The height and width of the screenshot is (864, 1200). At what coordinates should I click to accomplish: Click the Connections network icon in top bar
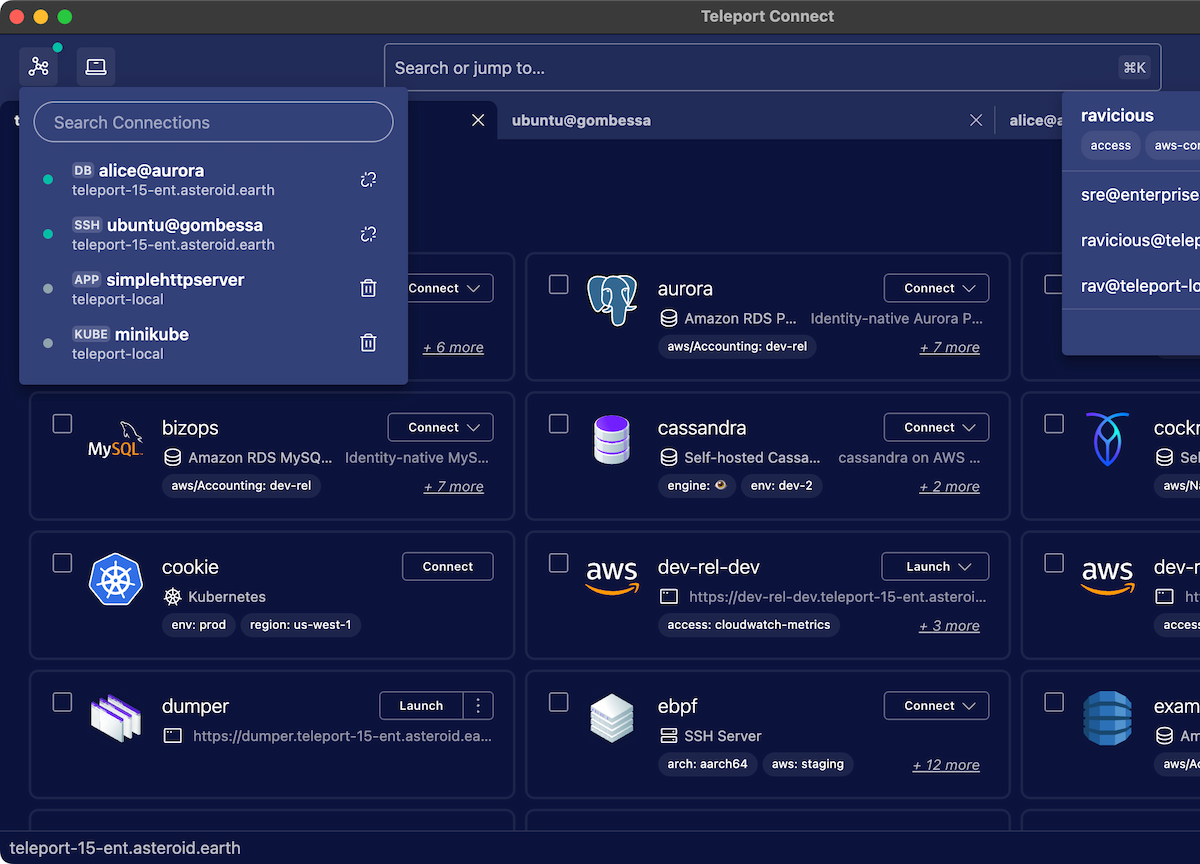pos(38,67)
